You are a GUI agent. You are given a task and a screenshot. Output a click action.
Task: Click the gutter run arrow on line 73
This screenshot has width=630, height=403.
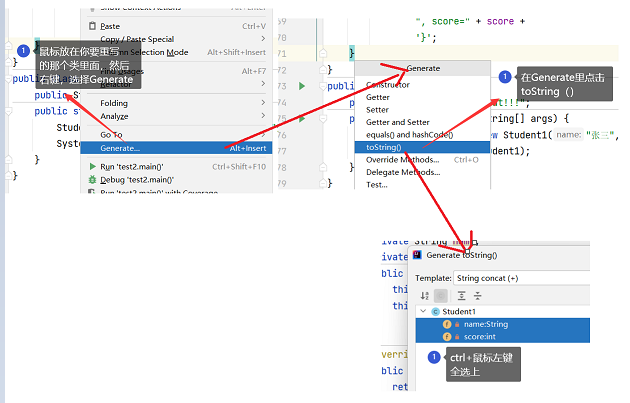[x=302, y=86]
